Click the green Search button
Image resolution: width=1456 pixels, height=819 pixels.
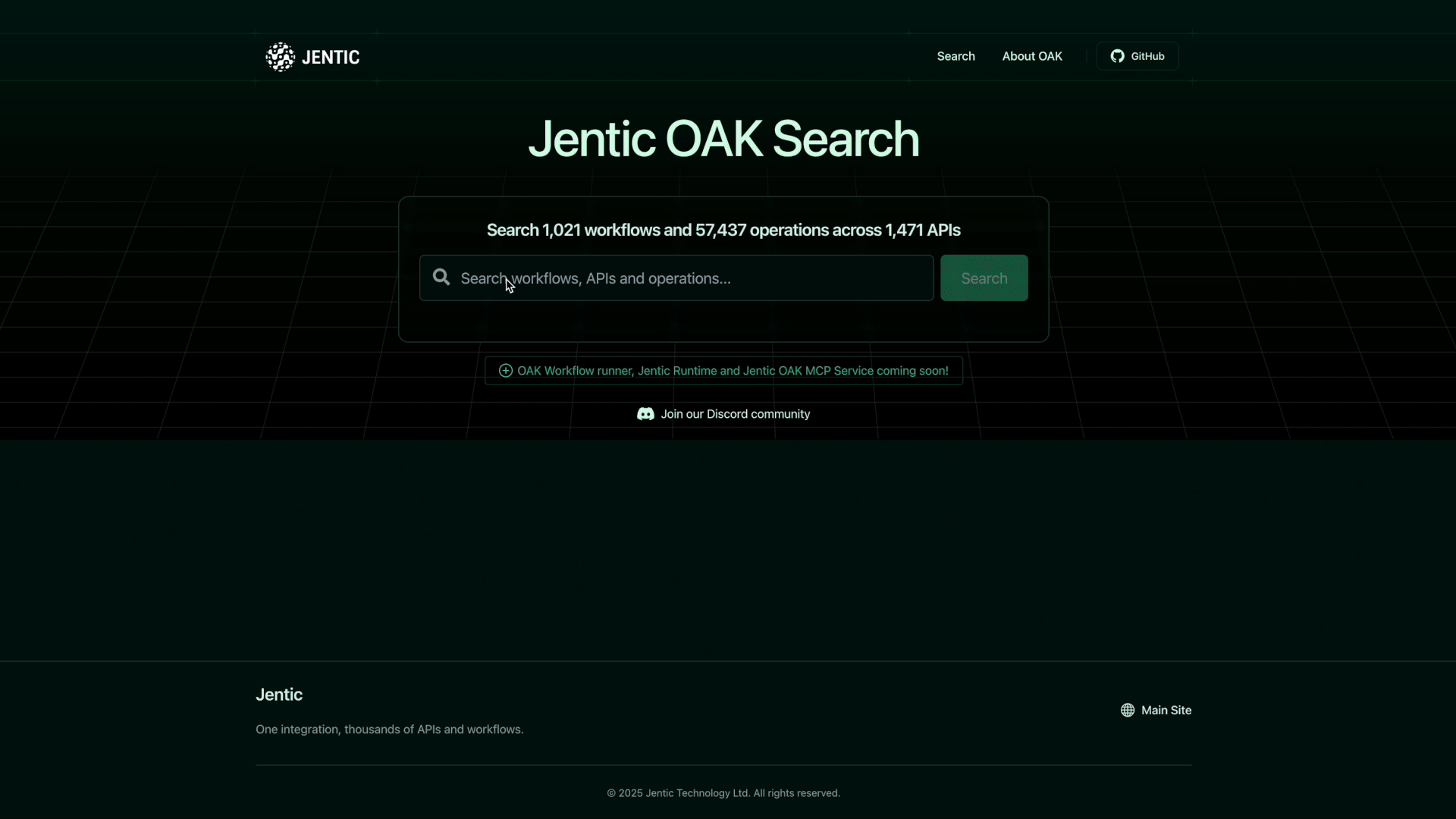point(984,278)
